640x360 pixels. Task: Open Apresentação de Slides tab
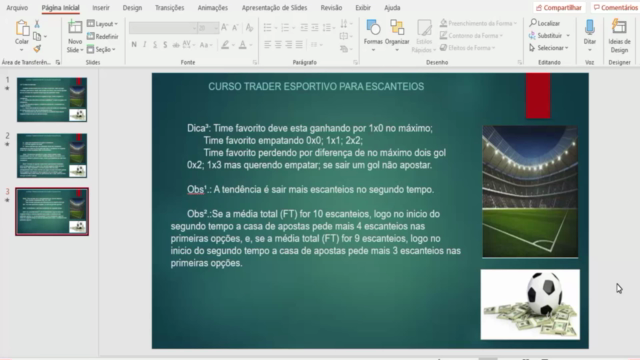(274, 8)
